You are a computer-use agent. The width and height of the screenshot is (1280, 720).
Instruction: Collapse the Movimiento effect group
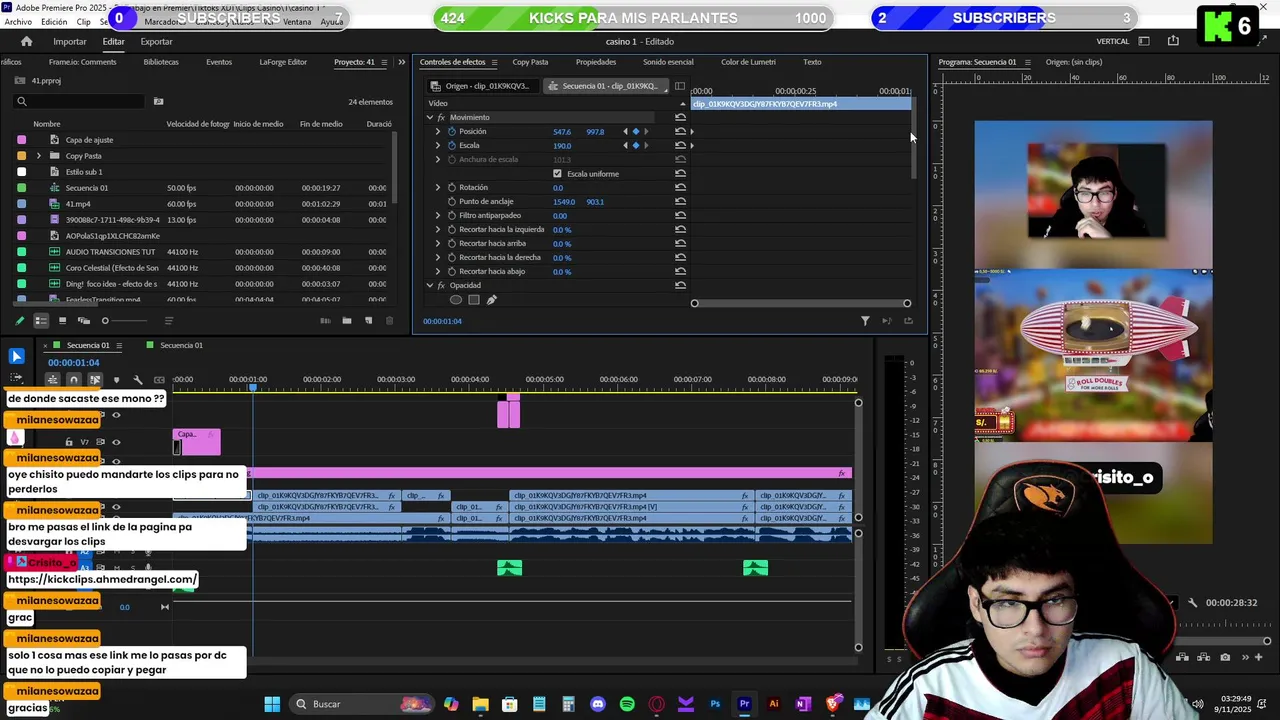pos(430,118)
